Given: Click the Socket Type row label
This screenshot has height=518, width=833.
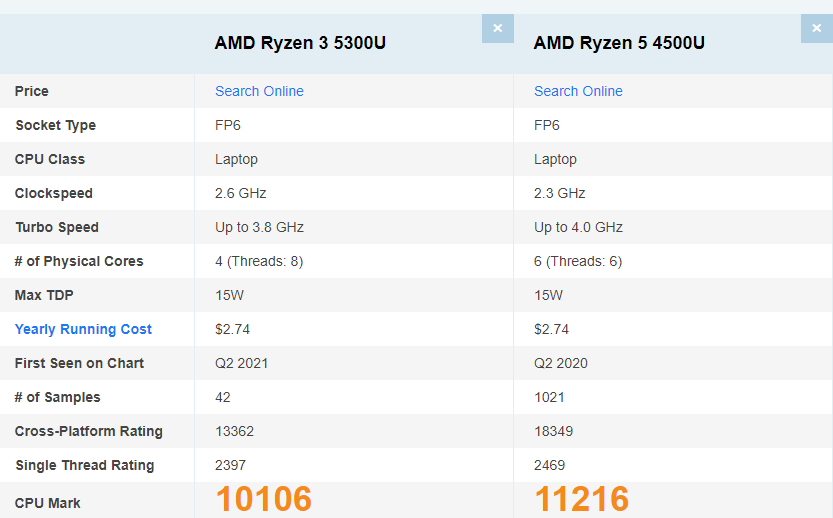Looking at the screenshot, I should tap(56, 125).
